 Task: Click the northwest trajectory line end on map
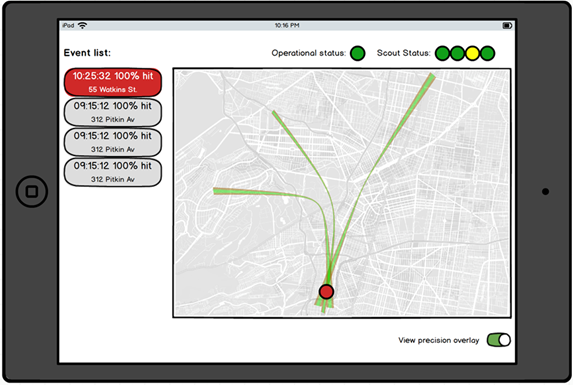click(275, 113)
